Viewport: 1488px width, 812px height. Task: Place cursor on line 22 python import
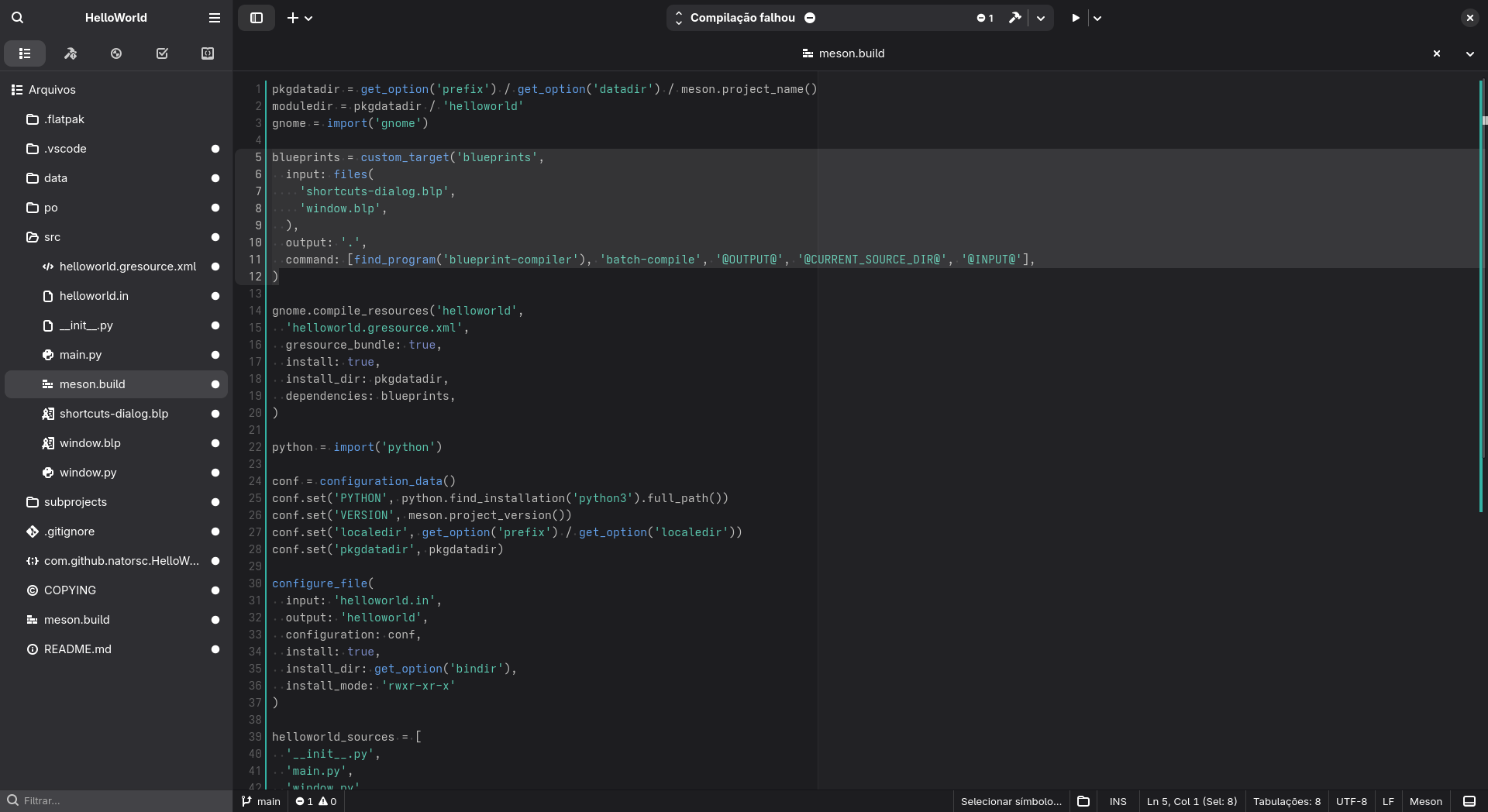[356, 447]
